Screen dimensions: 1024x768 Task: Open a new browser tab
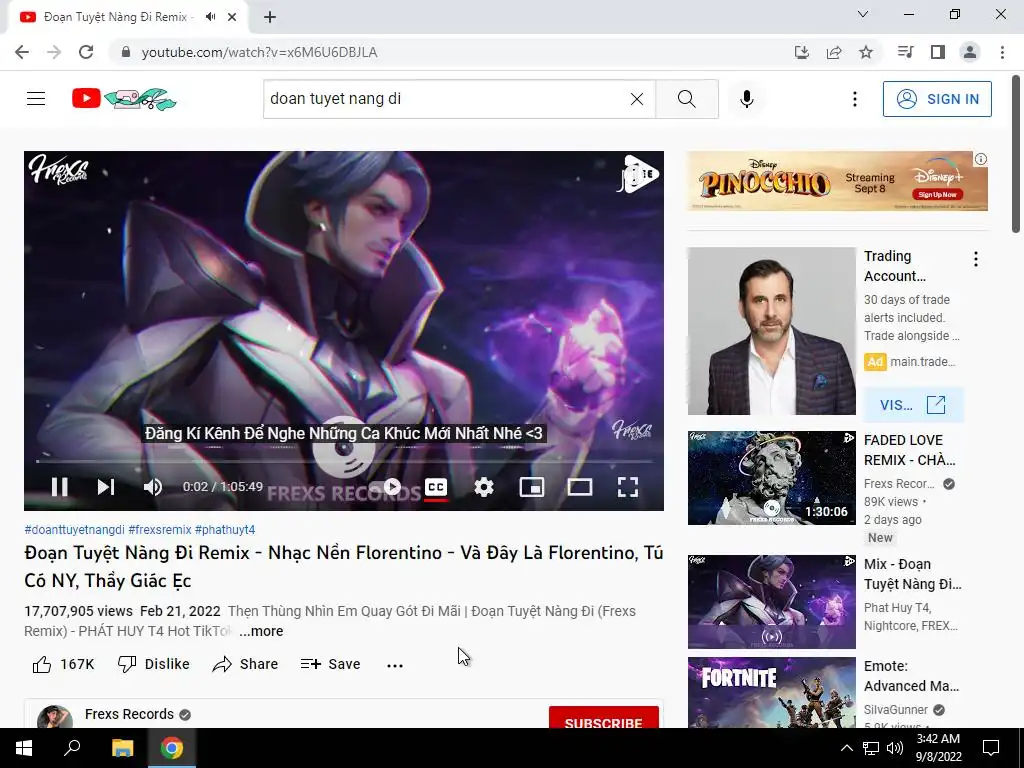pyautogui.click(x=270, y=17)
